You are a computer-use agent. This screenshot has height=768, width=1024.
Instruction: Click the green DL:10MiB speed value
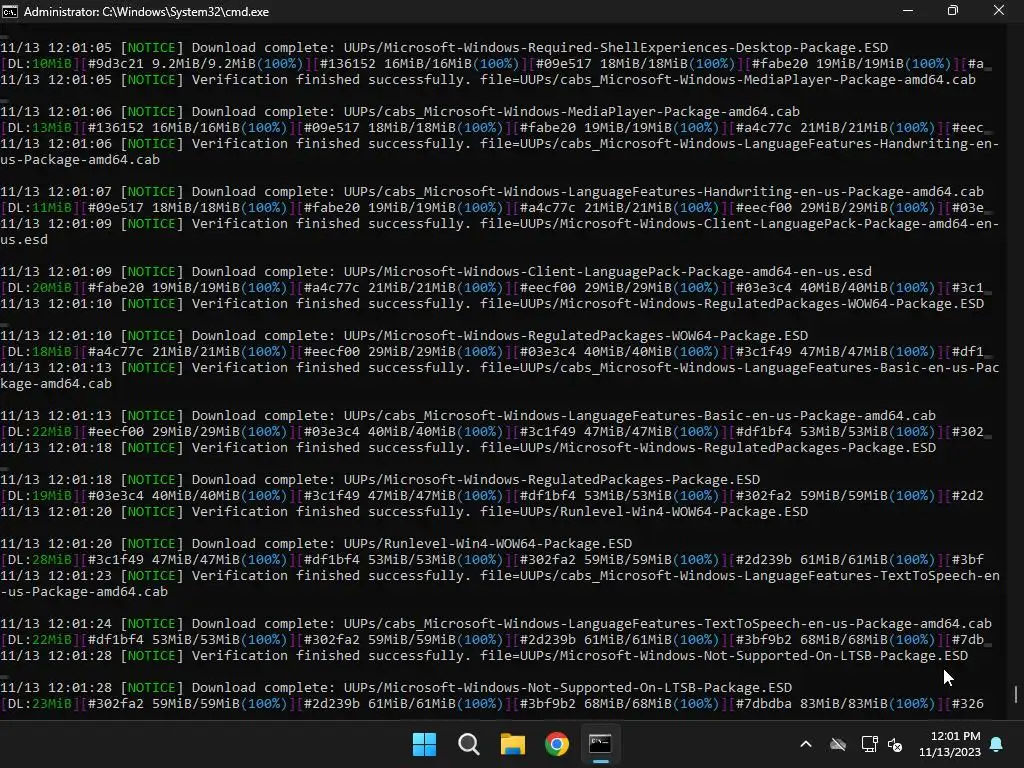[x=52, y=63]
